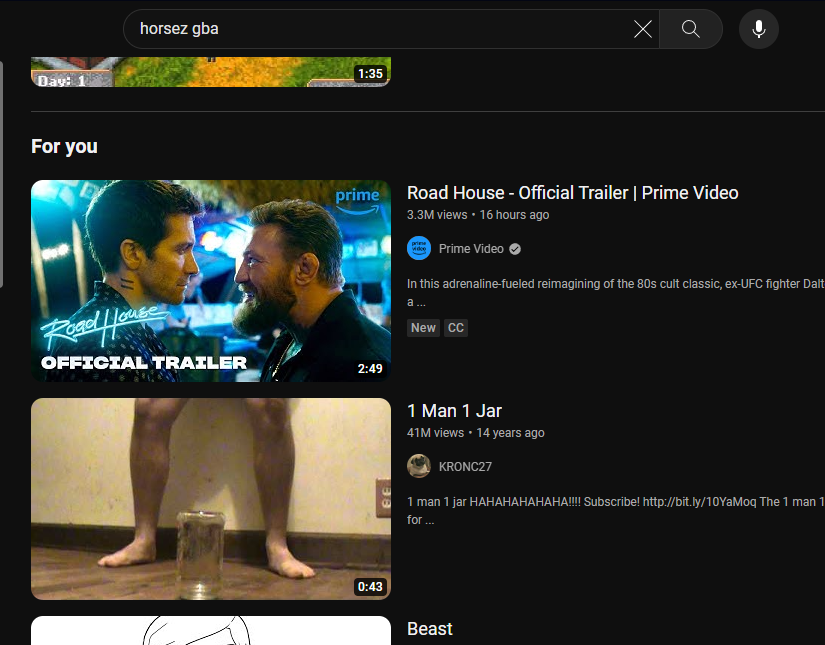Open the KRONC27 channel name link

pos(465,467)
